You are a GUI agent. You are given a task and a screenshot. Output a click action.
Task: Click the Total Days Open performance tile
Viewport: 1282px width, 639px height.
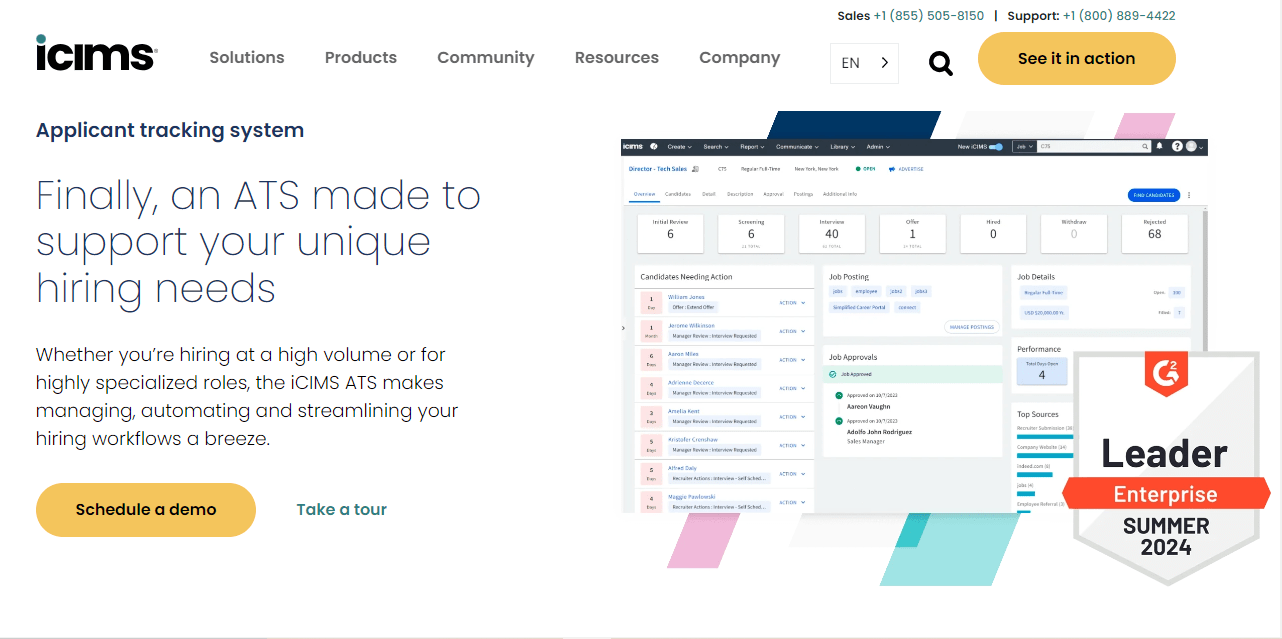tap(1042, 371)
